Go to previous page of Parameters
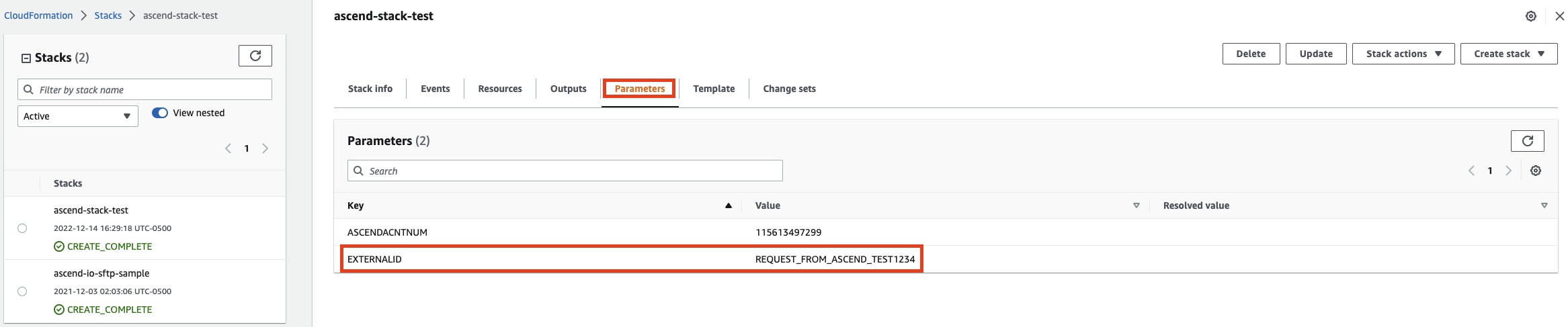This screenshot has height=327, width=1568. click(1472, 171)
